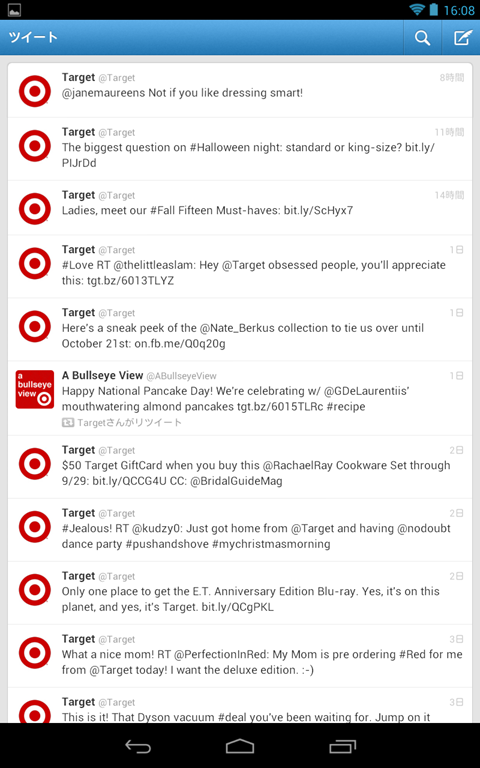Tap the Android back navigation icon
480x768 pixels.
138,746
